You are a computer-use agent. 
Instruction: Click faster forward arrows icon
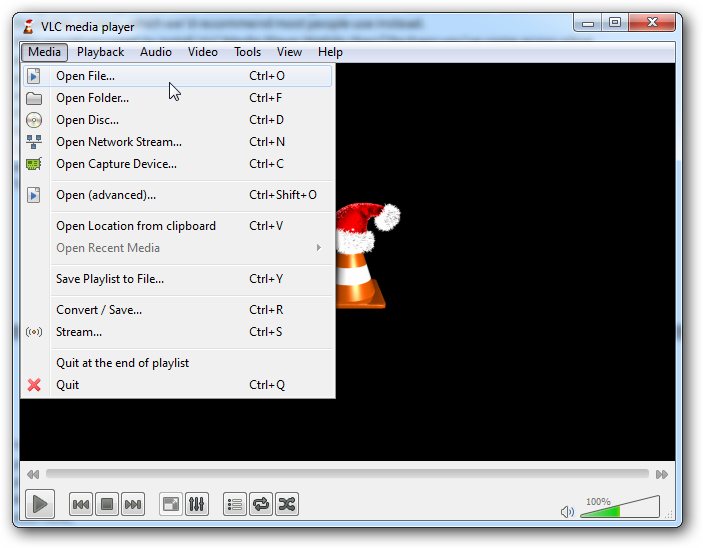point(662,474)
